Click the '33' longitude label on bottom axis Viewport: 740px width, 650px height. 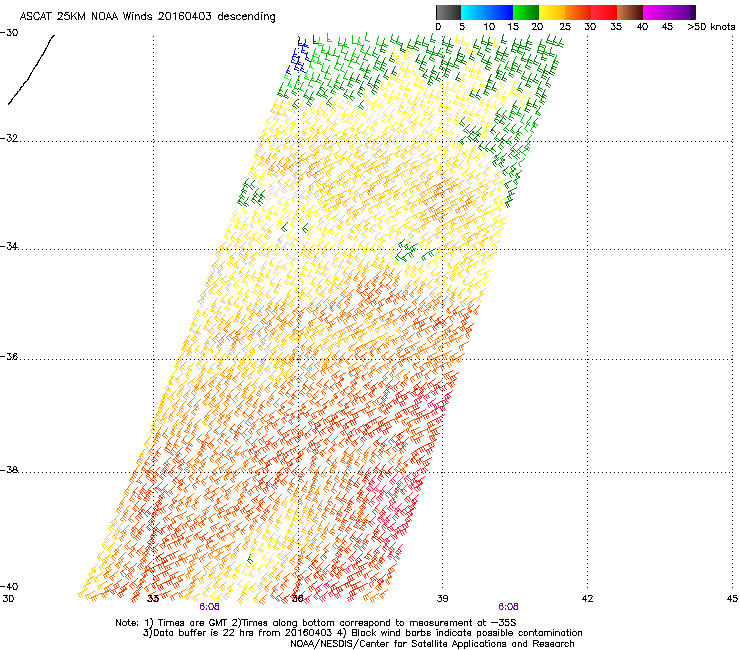[153, 599]
